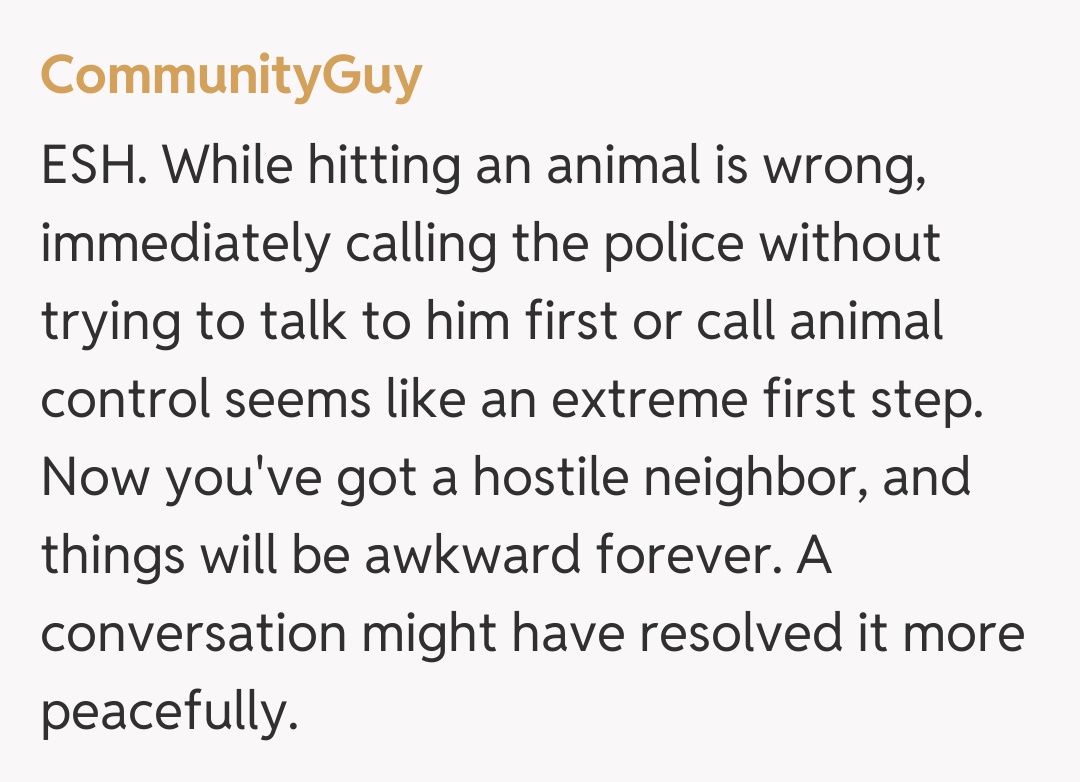Image resolution: width=1080 pixels, height=782 pixels.
Task: Click the word "peacefully" at the end
Action: tap(170, 712)
